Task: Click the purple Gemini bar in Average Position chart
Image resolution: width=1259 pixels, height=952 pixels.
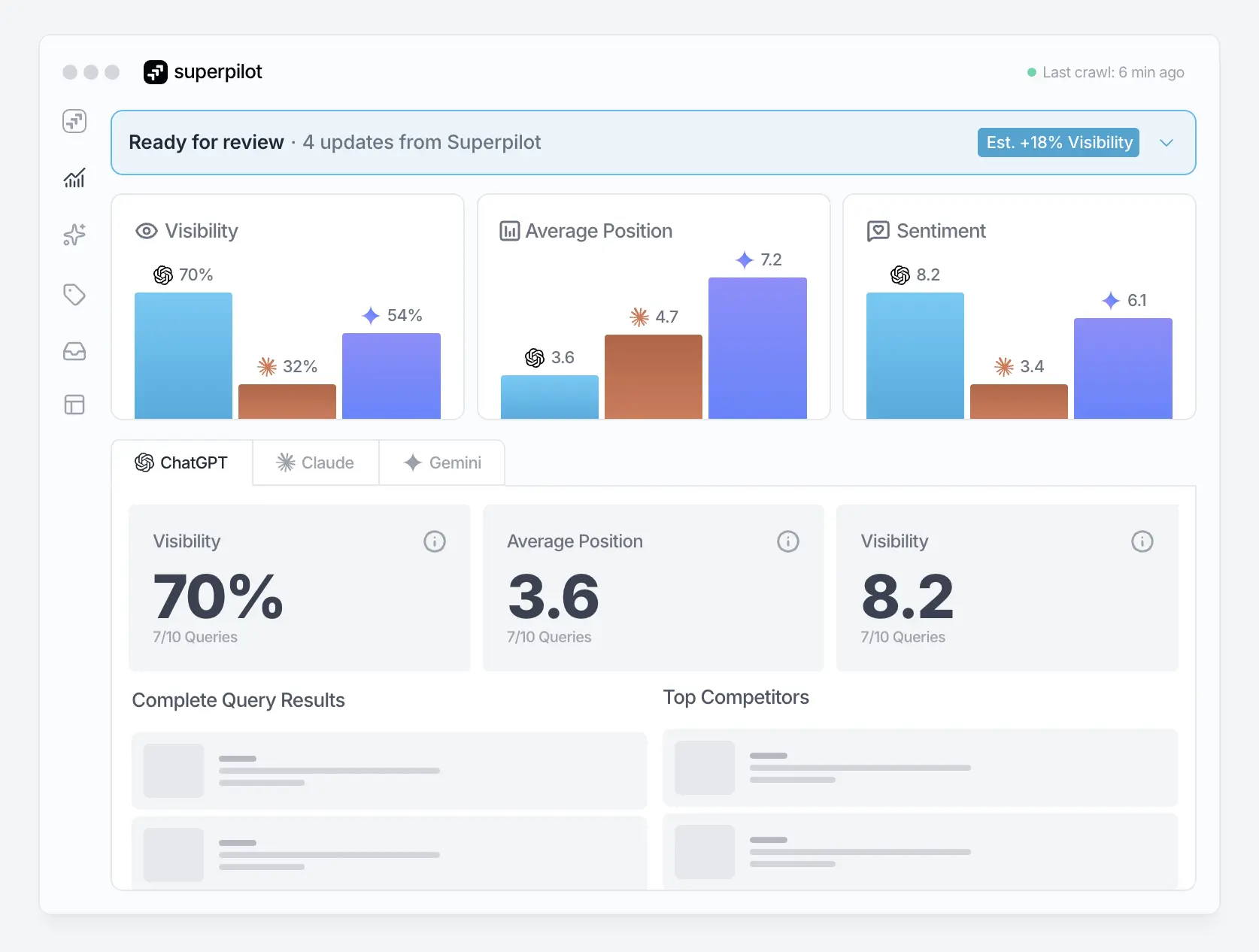Action: pyautogui.click(x=757, y=348)
